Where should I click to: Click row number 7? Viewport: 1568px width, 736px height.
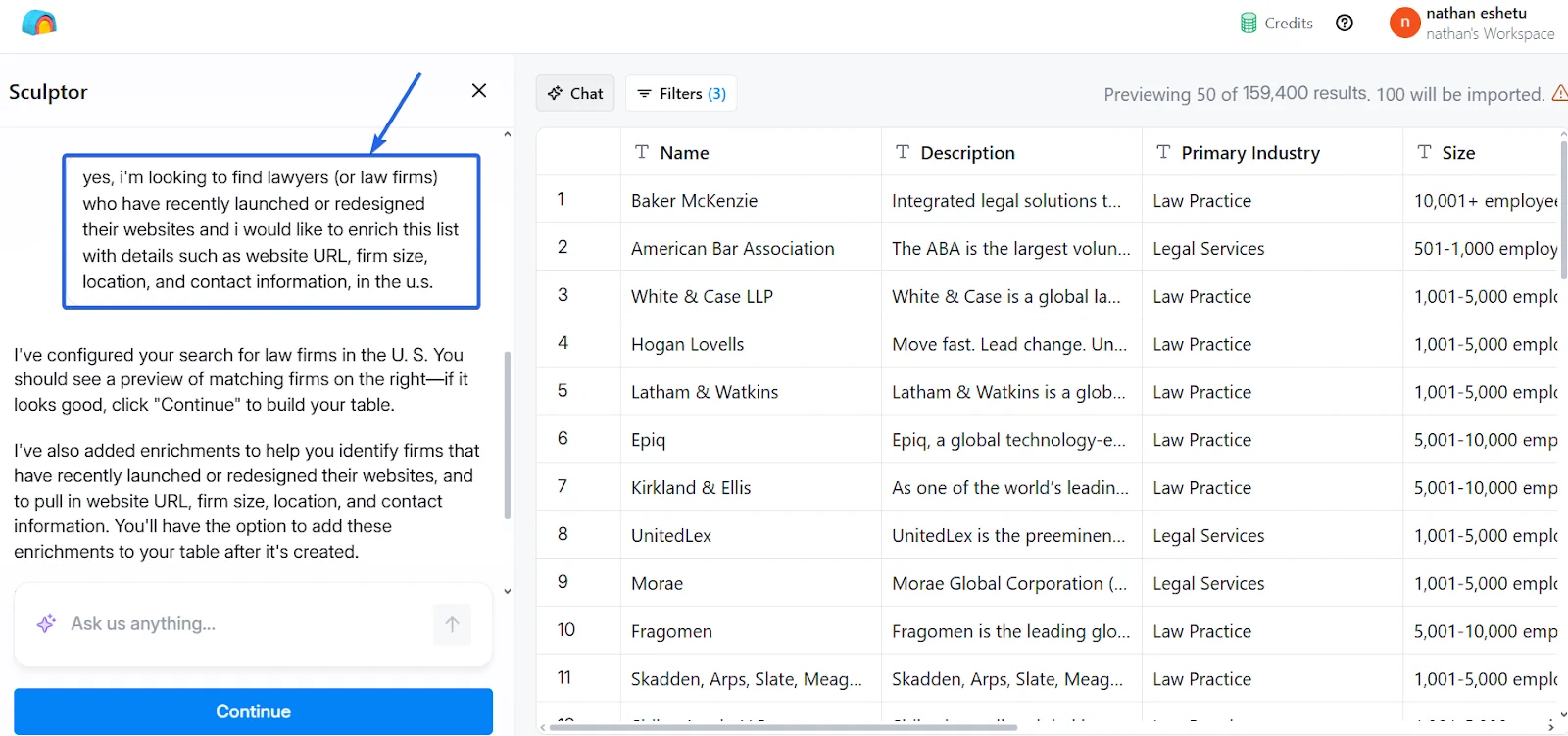[x=563, y=486]
